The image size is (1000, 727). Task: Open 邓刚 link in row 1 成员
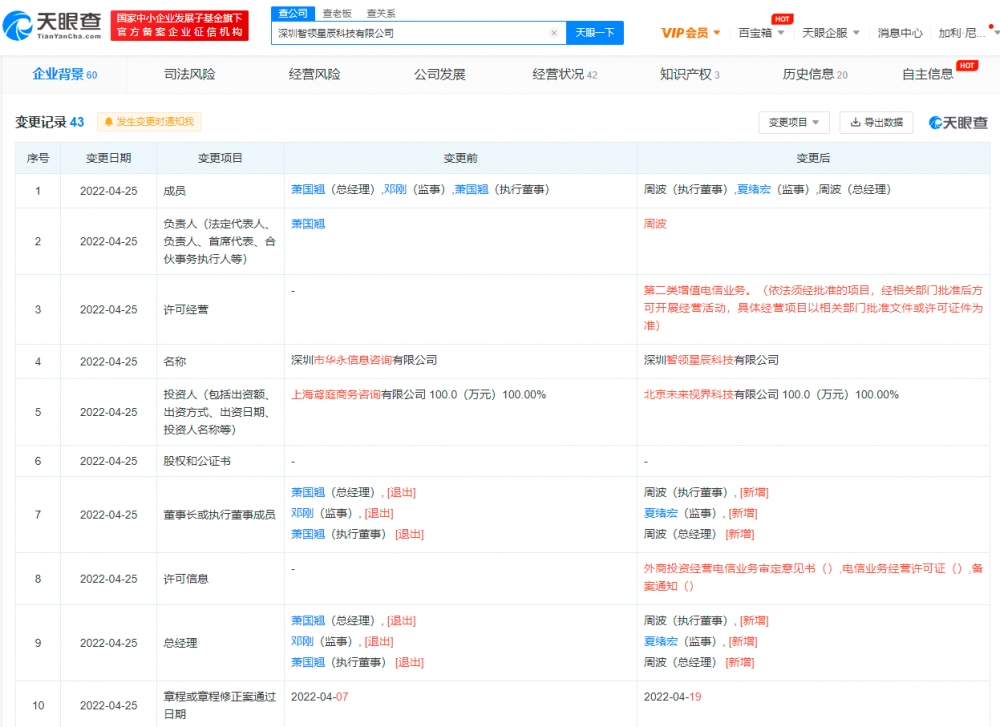395,189
